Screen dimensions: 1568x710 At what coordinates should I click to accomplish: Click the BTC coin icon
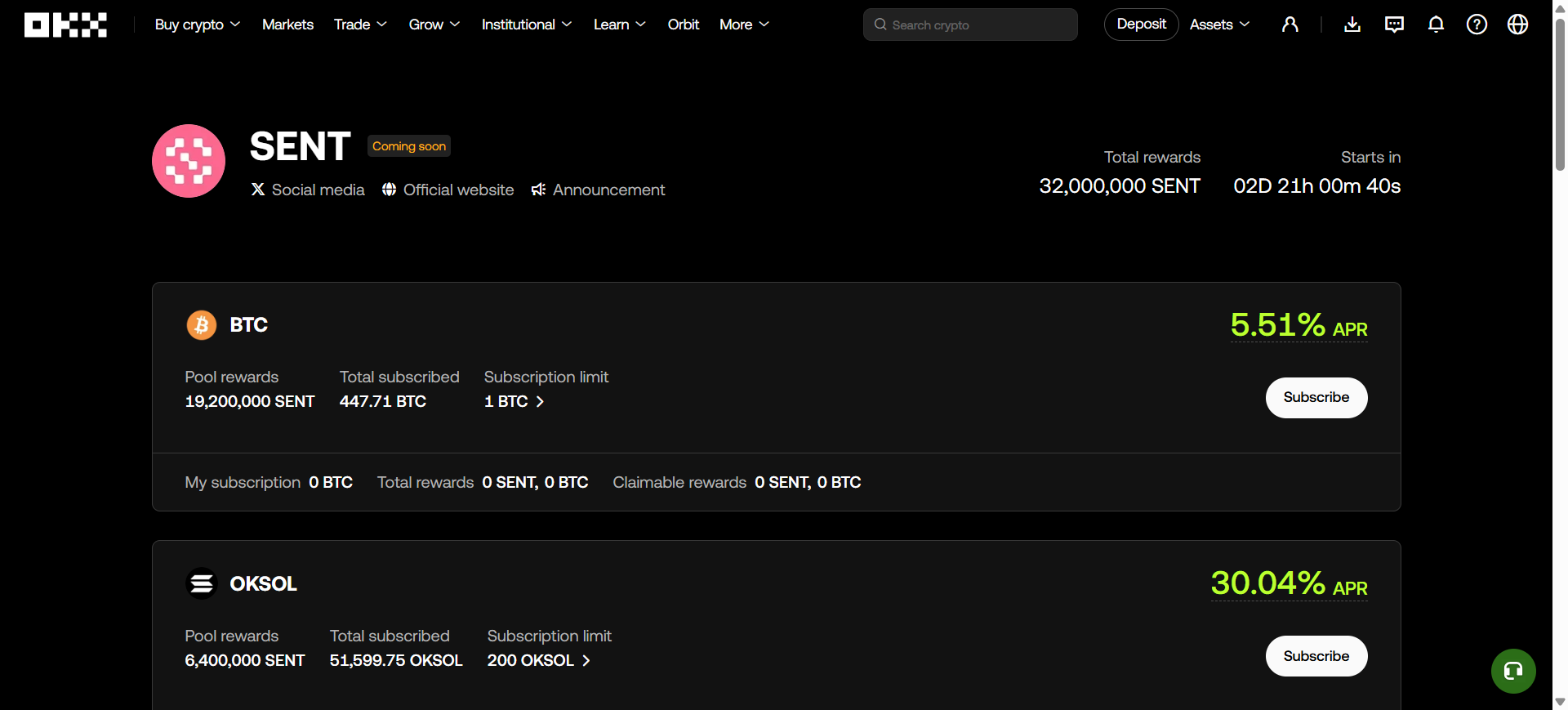click(202, 325)
